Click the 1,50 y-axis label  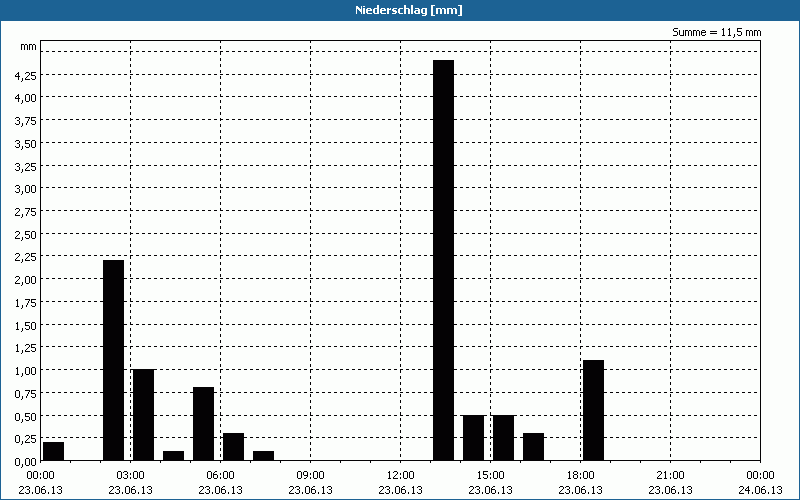pyautogui.click(x=26, y=326)
